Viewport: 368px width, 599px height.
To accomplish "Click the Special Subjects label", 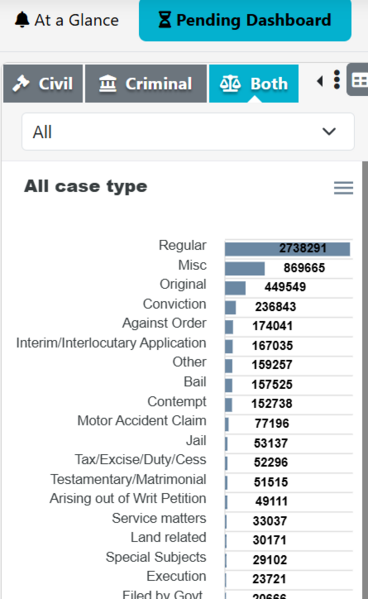I will click(156, 557).
